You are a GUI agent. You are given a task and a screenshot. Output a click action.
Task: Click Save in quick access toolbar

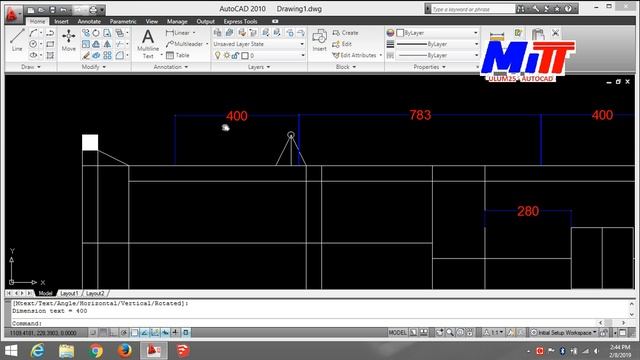click(x=53, y=10)
